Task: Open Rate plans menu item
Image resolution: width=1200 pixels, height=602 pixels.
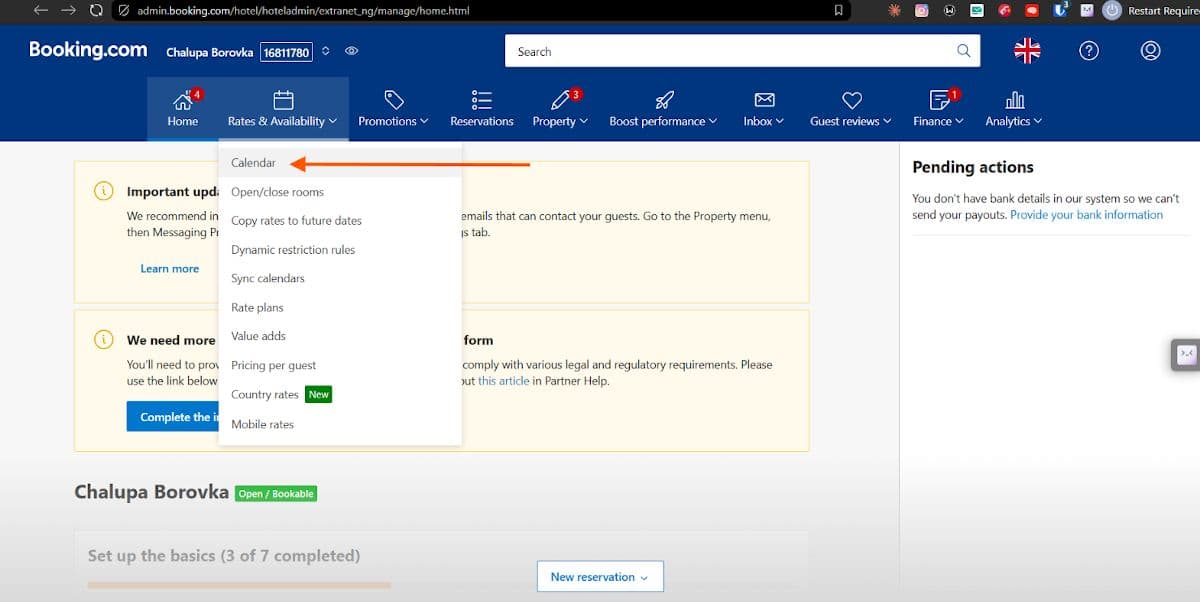Action: [x=340, y=308]
